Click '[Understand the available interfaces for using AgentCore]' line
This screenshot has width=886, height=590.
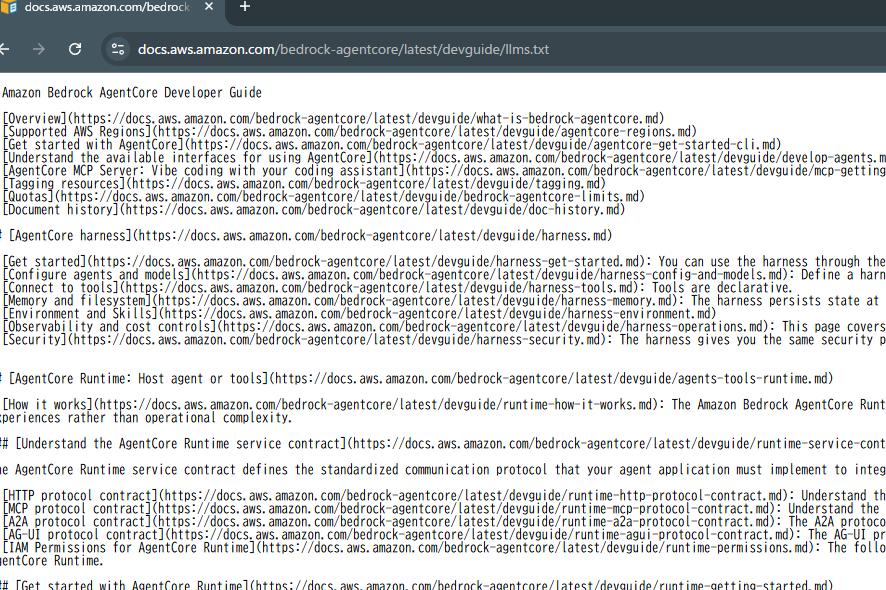coord(444,158)
